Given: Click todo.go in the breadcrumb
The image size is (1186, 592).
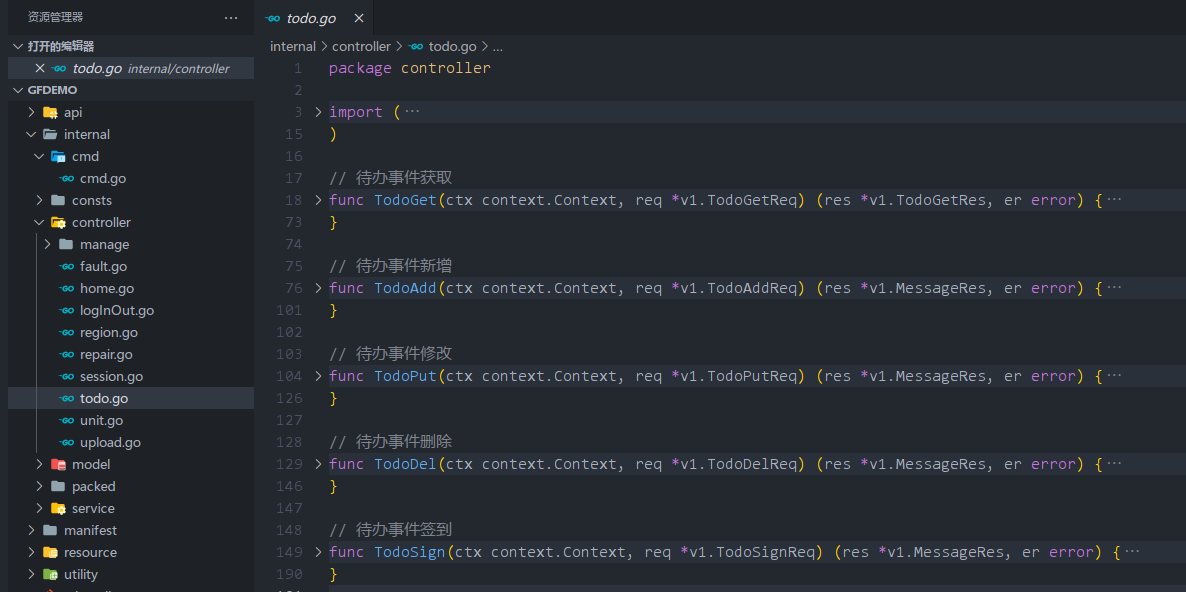Looking at the screenshot, I should tap(452, 46).
